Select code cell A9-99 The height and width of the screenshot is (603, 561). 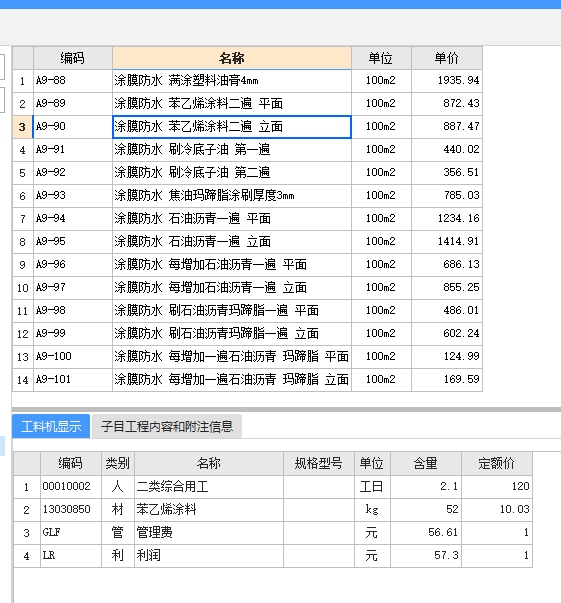pos(73,334)
